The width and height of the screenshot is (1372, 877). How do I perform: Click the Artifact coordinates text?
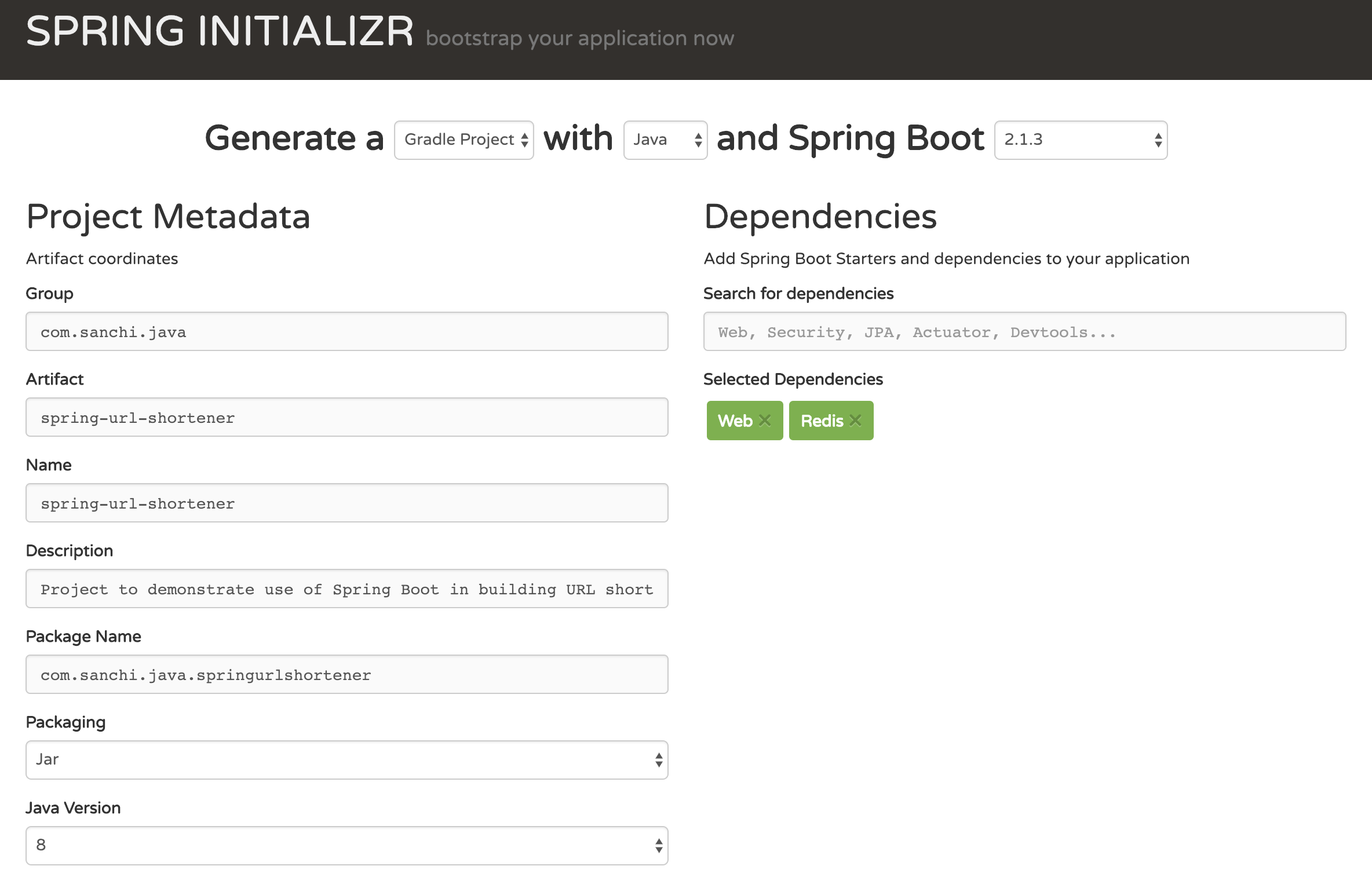pyautogui.click(x=102, y=258)
